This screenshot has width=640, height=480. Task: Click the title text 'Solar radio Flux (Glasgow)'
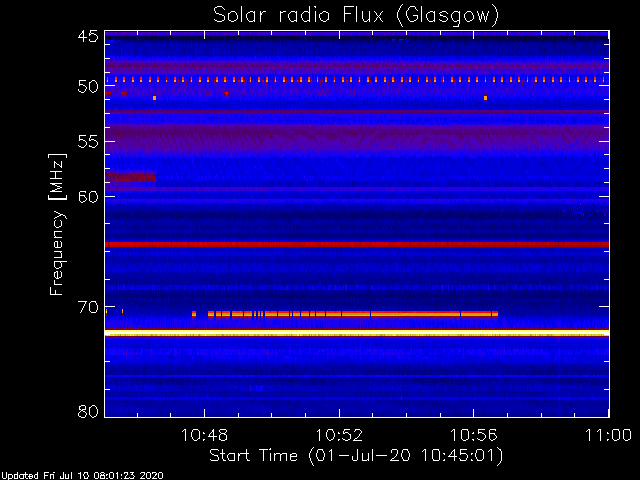pos(356,16)
